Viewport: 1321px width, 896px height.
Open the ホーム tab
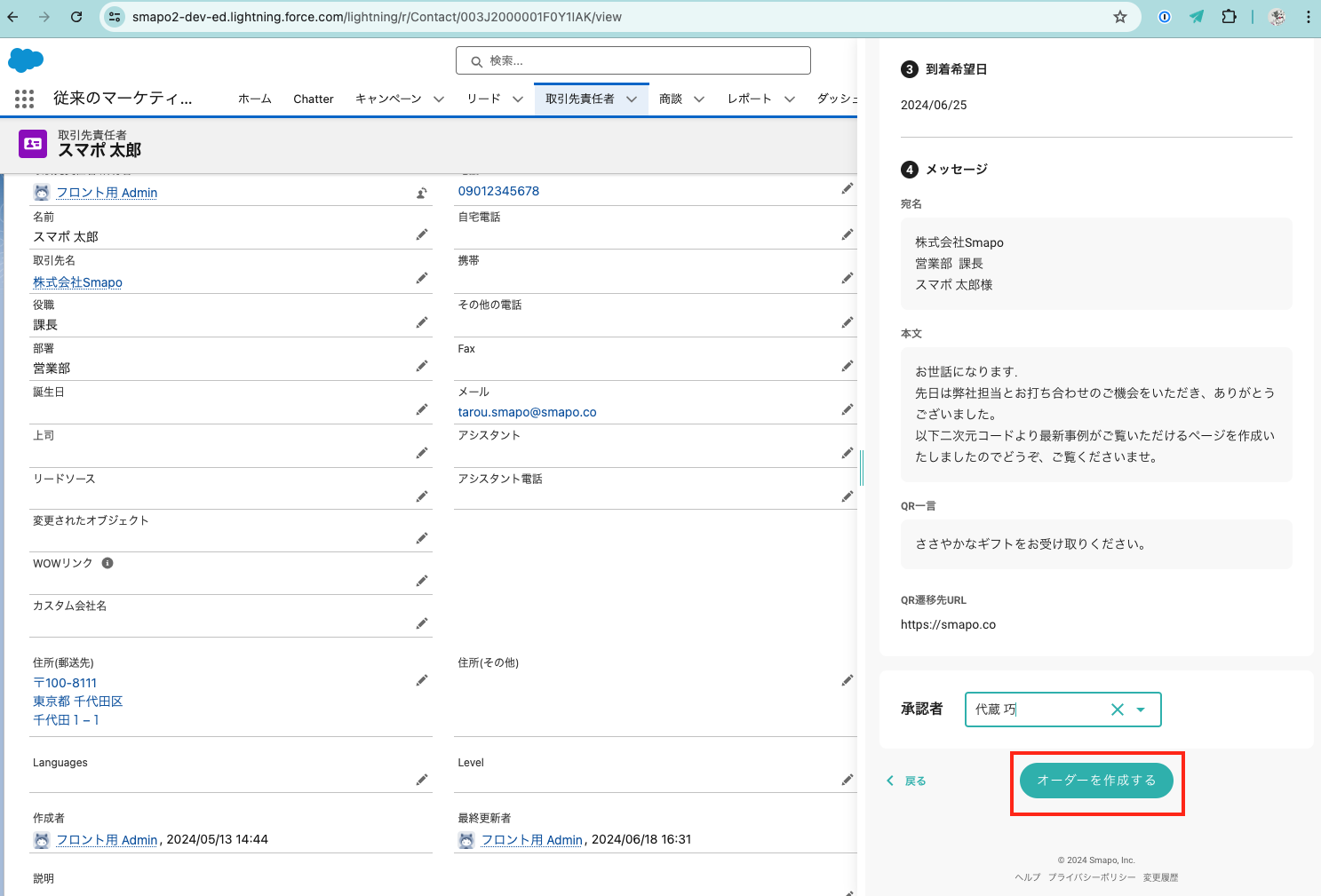255,99
